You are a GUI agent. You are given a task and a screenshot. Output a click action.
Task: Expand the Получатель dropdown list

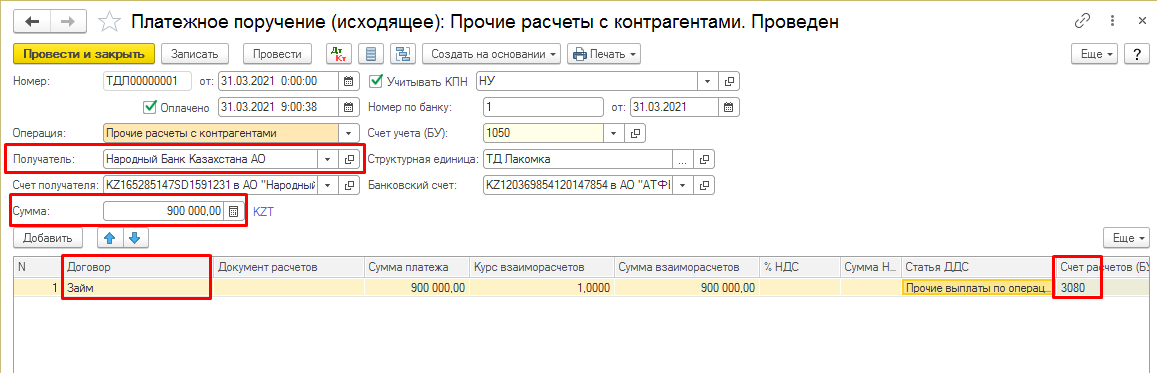[327, 159]
